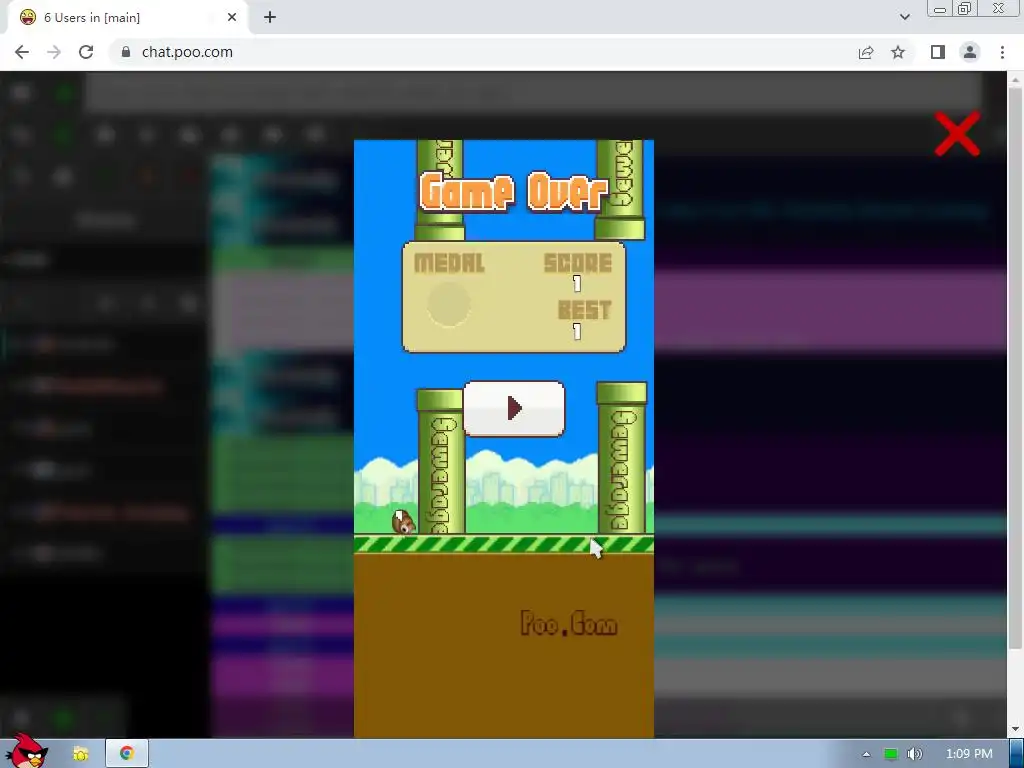View site security lock info

point(126,52)
